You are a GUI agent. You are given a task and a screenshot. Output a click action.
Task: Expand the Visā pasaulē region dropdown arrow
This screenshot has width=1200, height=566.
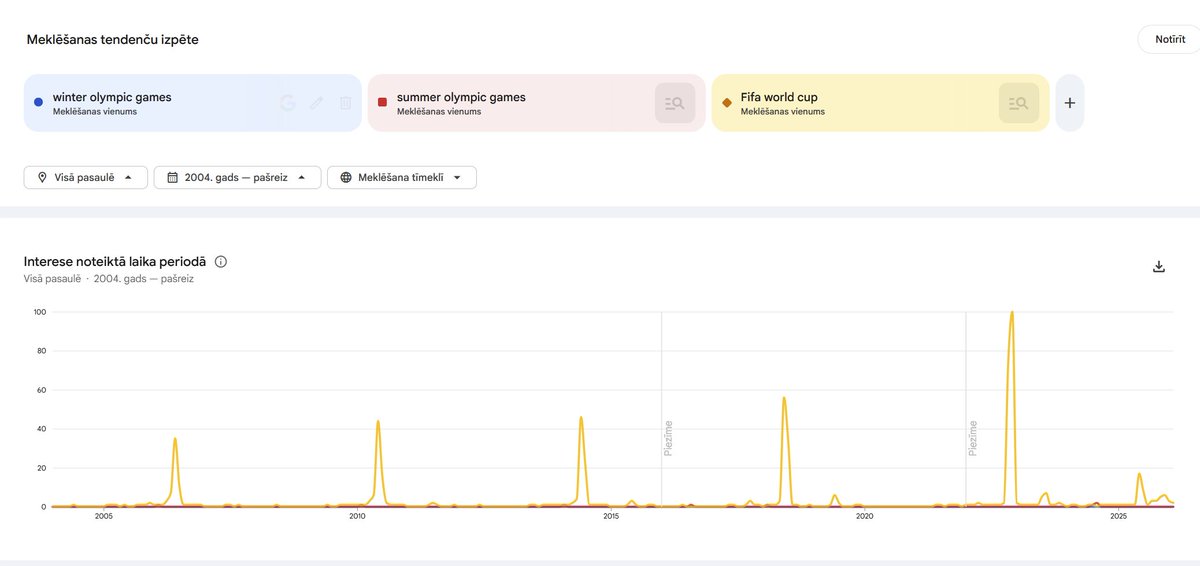click(x=128, y=177)
